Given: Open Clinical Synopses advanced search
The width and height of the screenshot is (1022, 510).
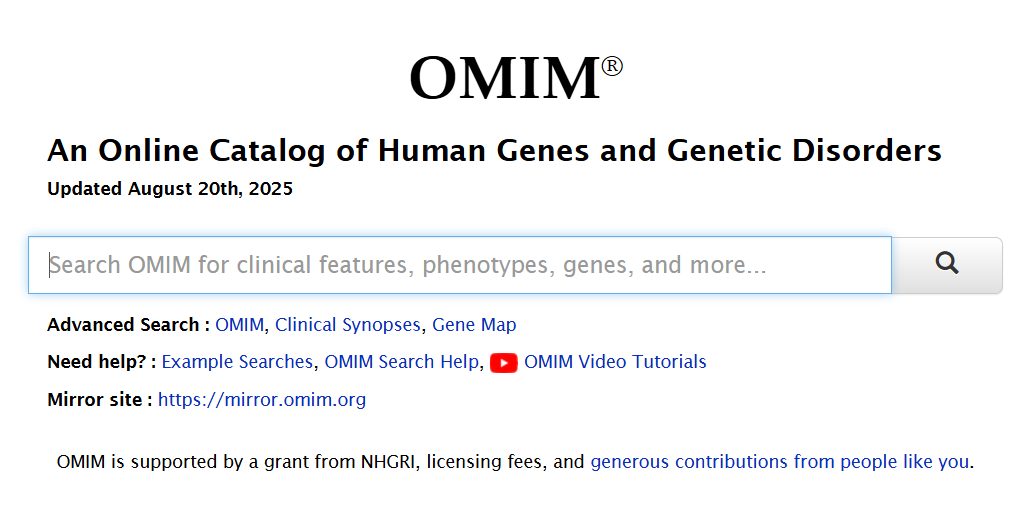Looking at the screenshot, I should pos(348,325).
